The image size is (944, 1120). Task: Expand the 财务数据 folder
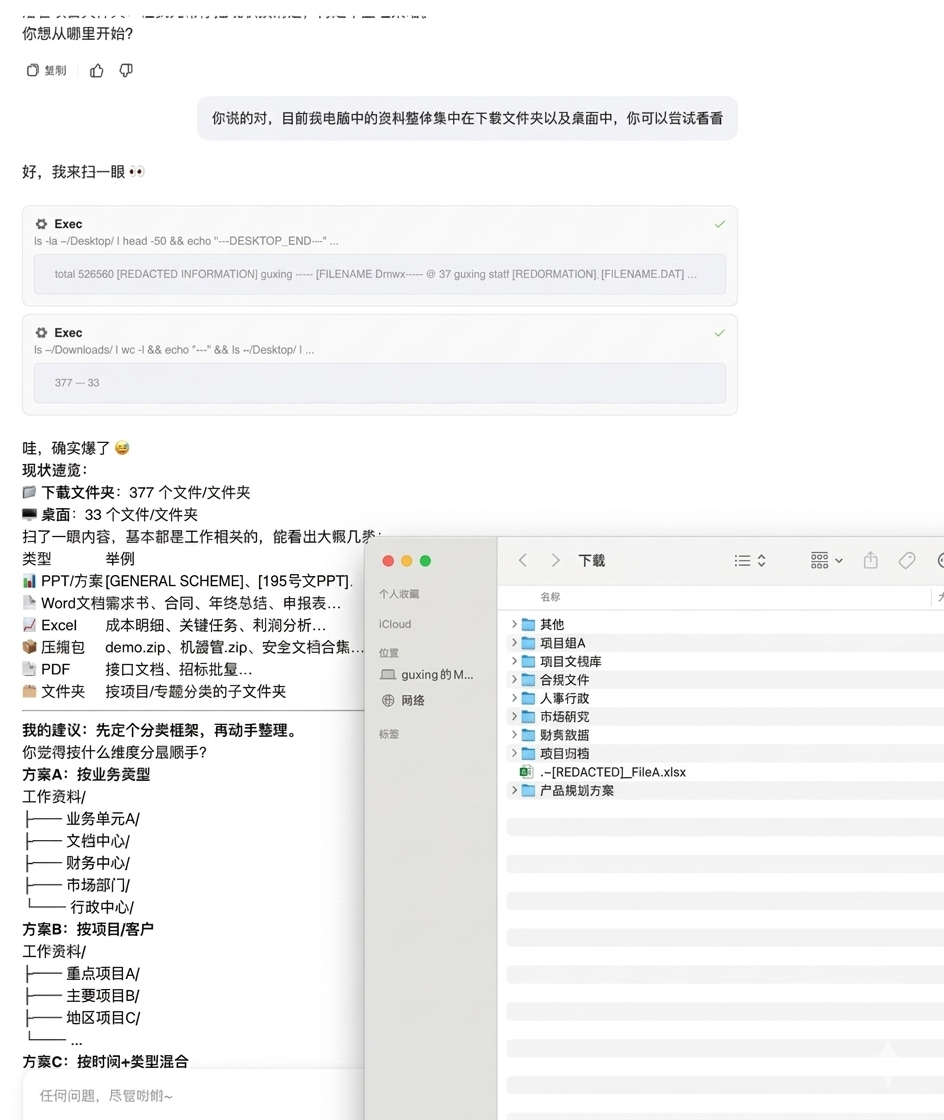point(514,734)
